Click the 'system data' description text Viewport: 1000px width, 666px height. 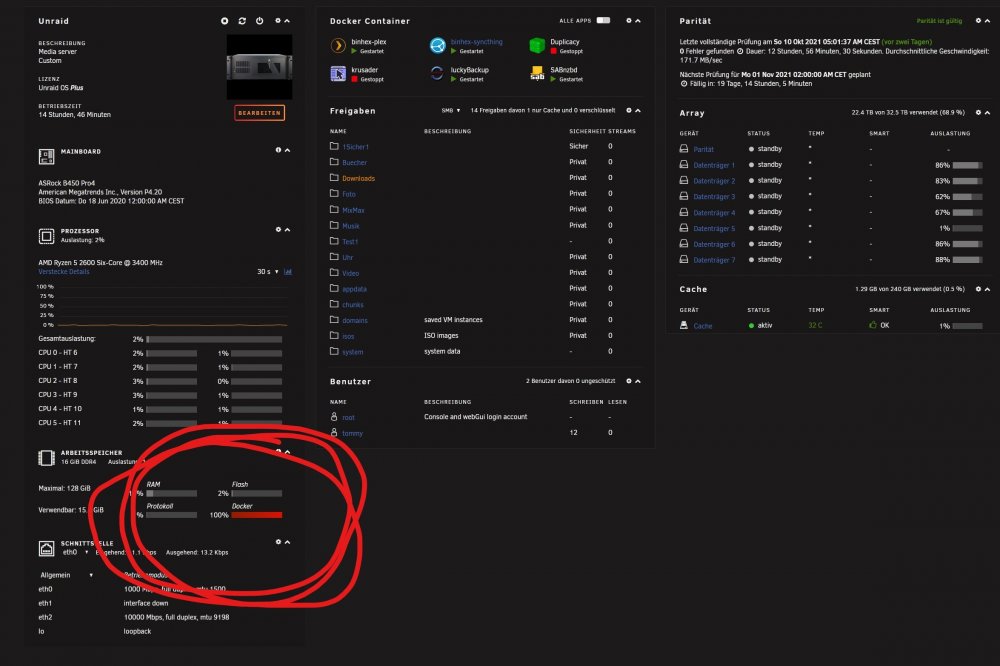442,352
